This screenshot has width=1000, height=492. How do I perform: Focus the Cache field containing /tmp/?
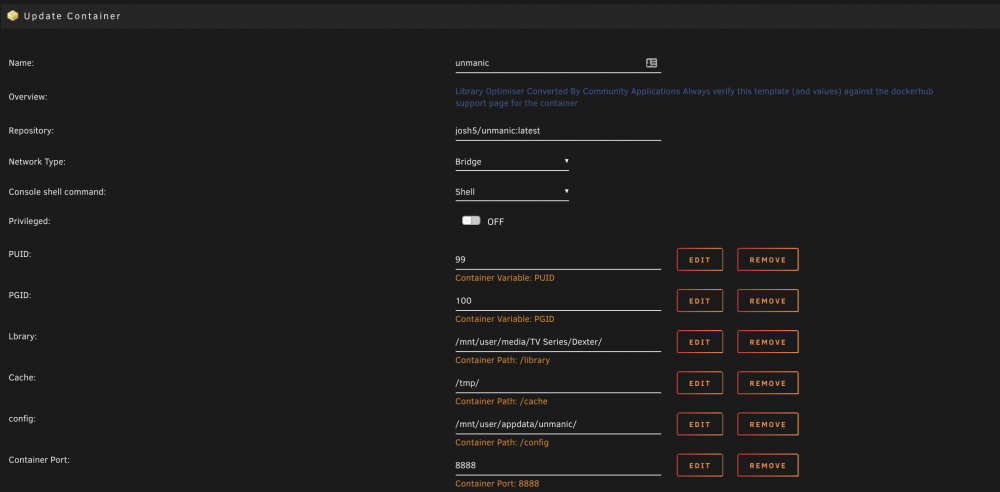pyautogui.click(x=558, y=383)
